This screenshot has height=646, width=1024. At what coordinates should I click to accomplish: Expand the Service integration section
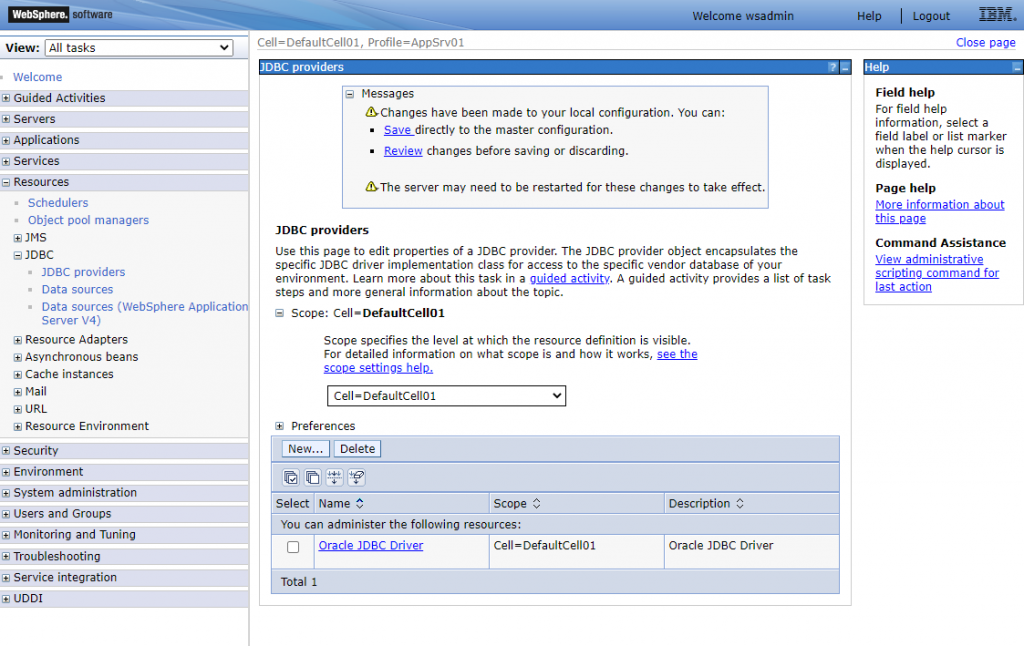point(6,577)
